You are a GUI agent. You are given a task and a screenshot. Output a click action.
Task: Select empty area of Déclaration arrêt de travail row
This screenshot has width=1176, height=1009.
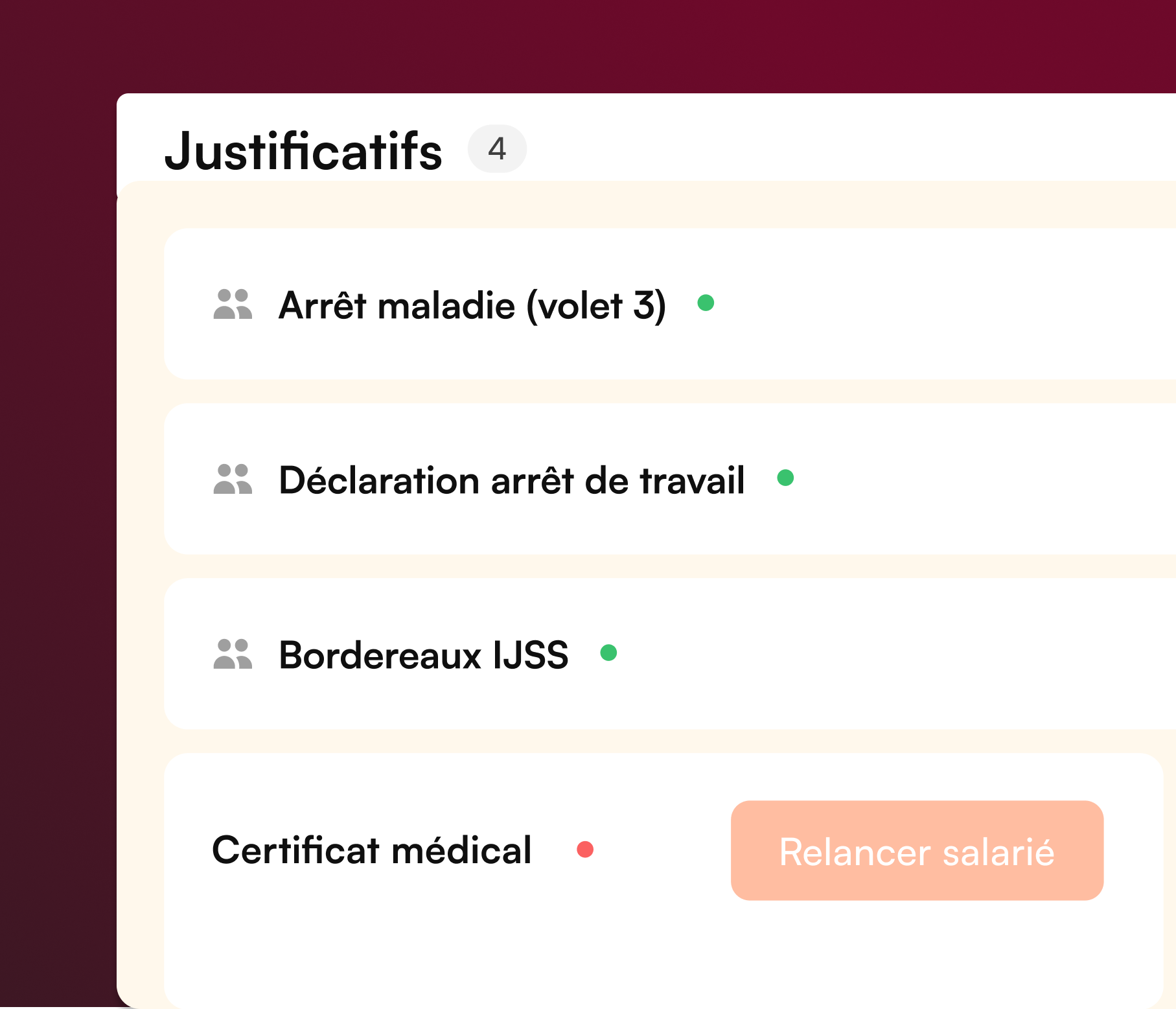(972, 479)
